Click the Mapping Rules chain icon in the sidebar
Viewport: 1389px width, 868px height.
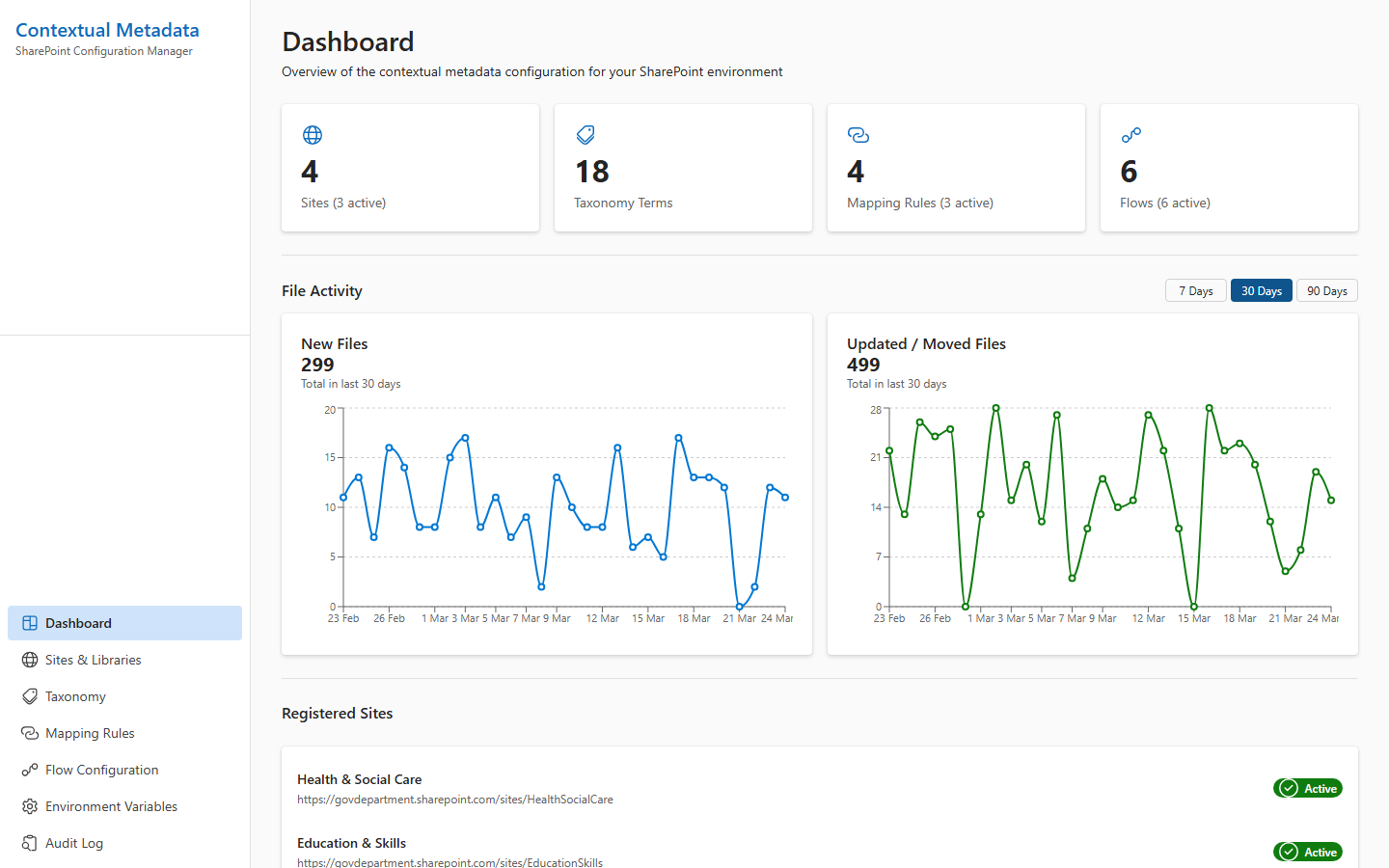click(27, 732)
